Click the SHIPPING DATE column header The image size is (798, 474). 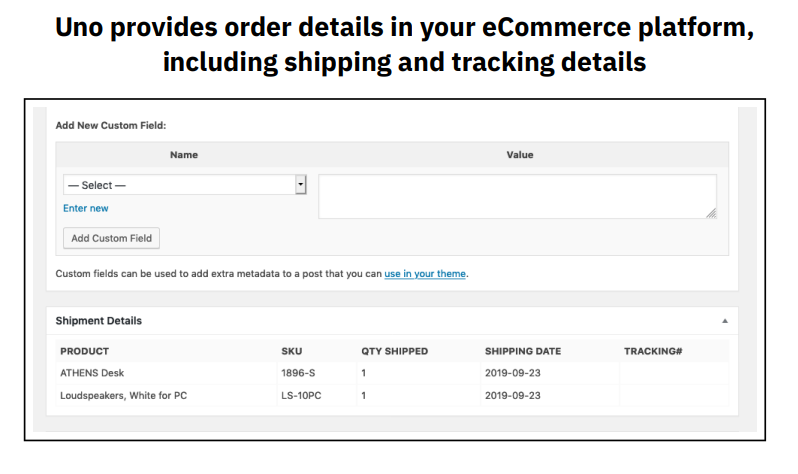coord(523,351)
